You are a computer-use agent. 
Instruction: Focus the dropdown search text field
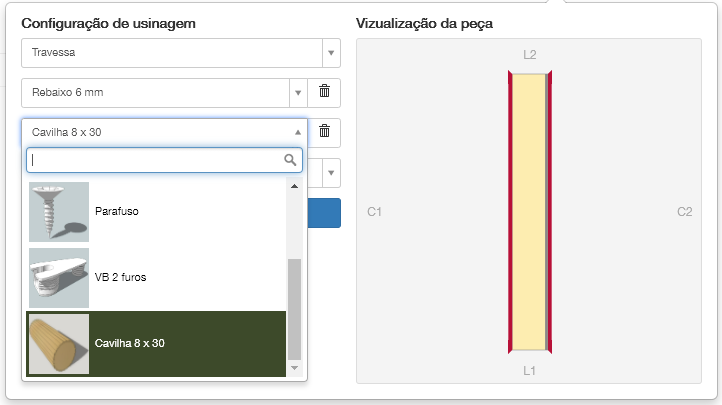point(155,160)
